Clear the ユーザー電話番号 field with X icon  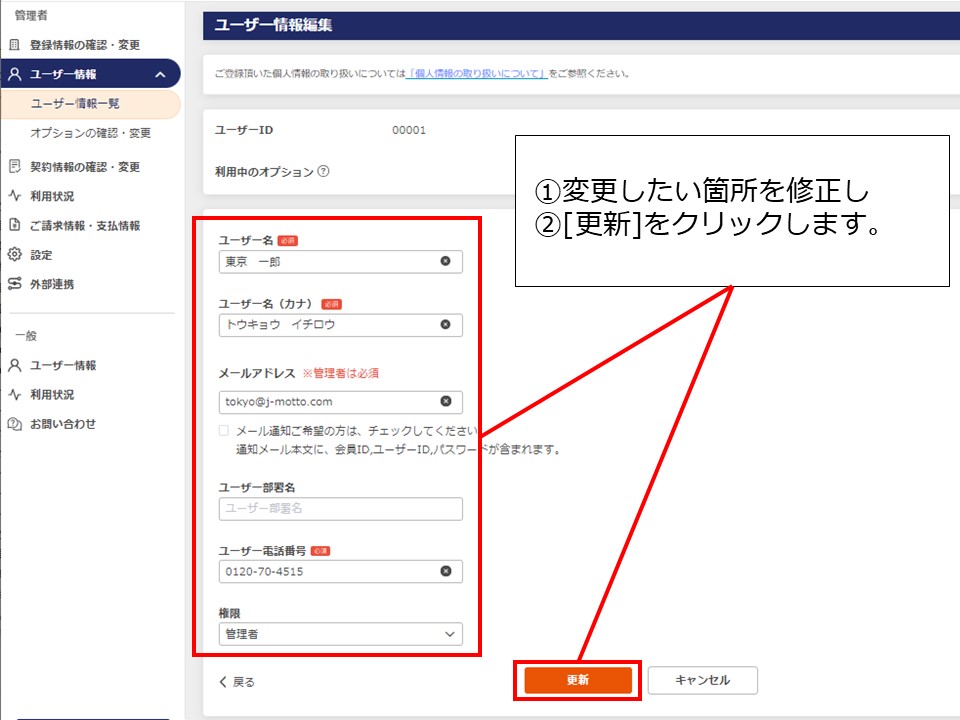445,572
